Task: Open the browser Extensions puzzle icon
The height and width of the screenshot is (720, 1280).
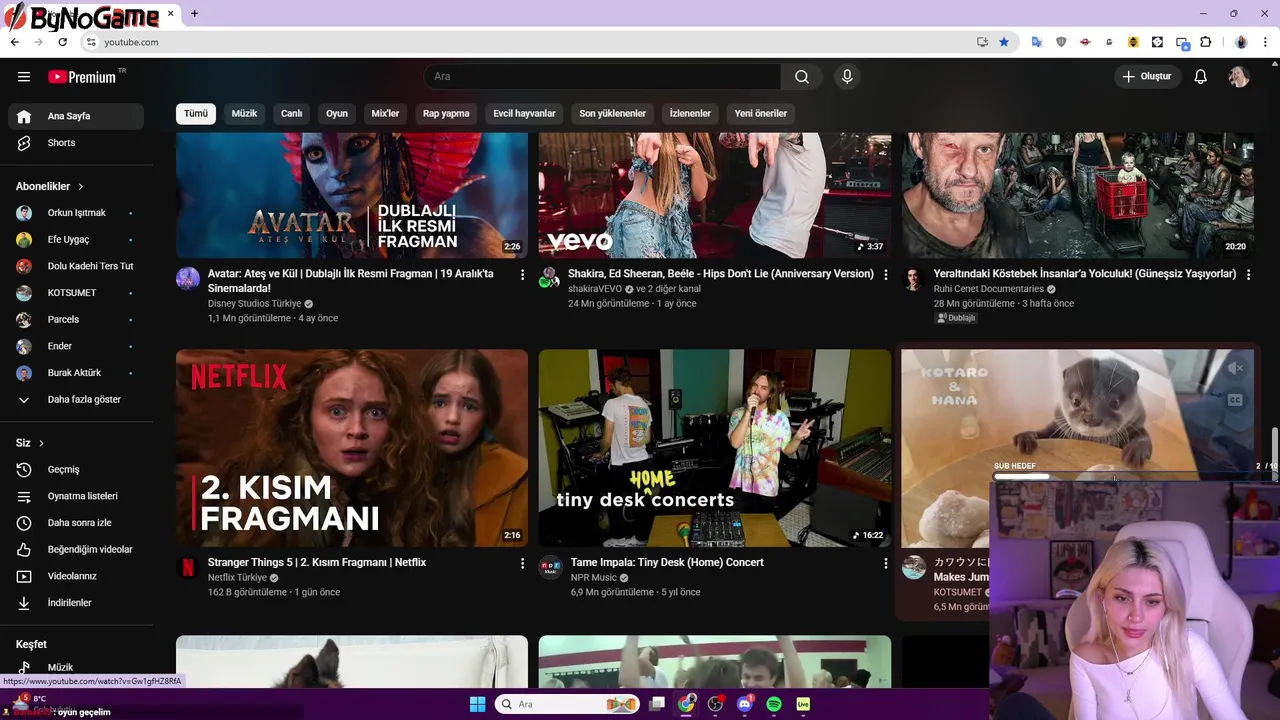Action: (x=1206, y=42)
